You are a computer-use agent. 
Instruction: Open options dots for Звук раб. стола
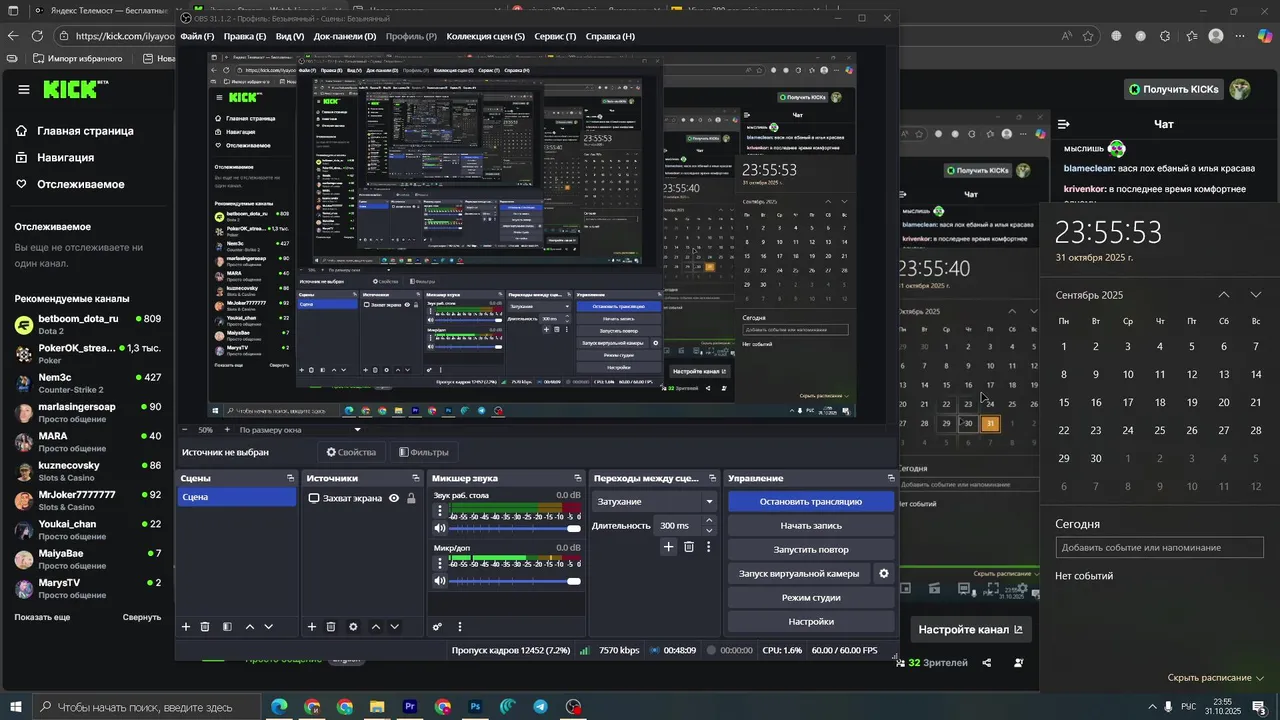pos(439,510)
